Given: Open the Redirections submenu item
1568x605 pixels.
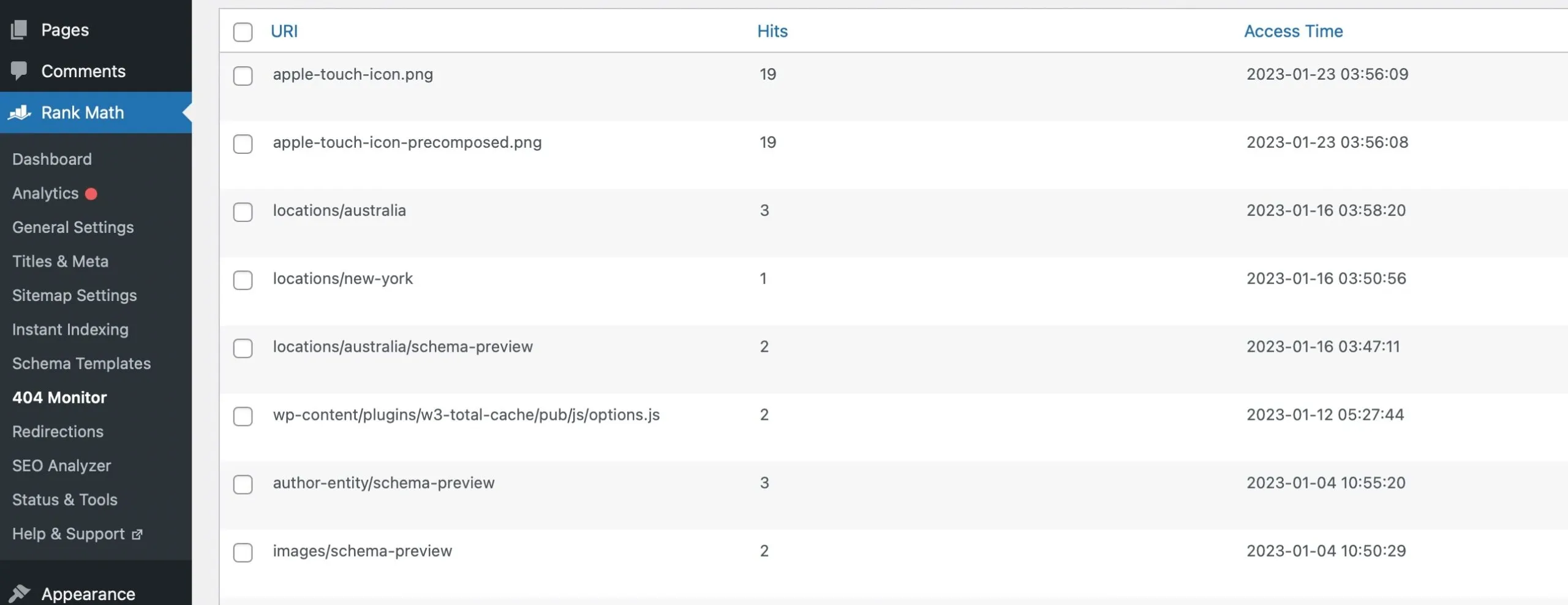Looking at the screenshot, I should coord(58,432).
